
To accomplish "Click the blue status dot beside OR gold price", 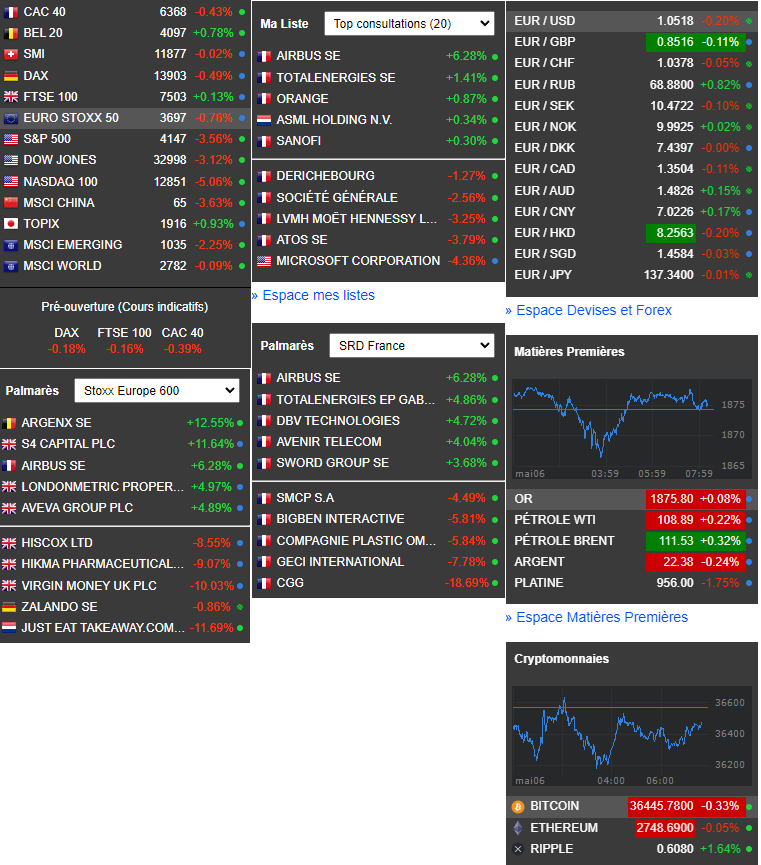I will (x=749, y=499).
